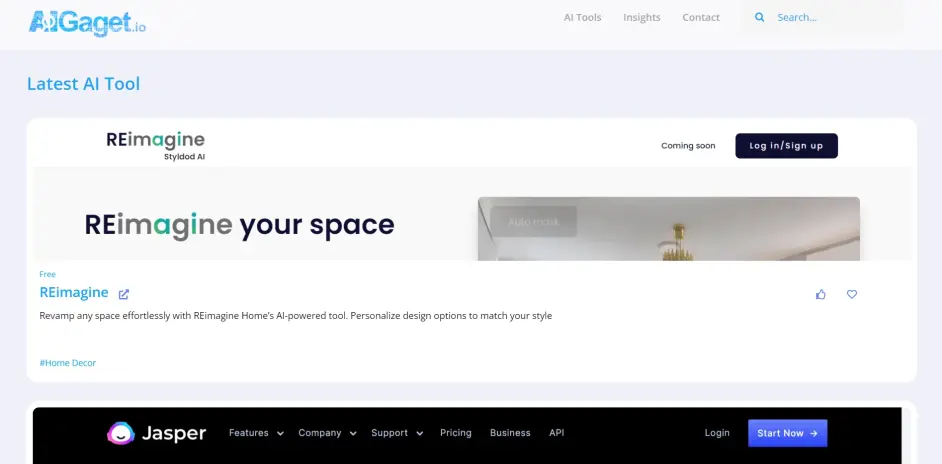Click the Free pricing label
Screen dimensions: 942x464
pos(47,274)
